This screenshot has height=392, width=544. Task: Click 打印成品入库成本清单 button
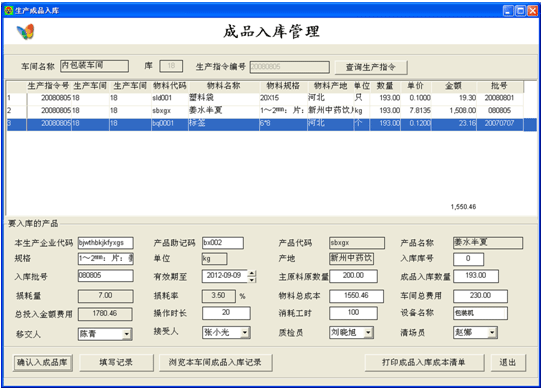tap(424, 363)
